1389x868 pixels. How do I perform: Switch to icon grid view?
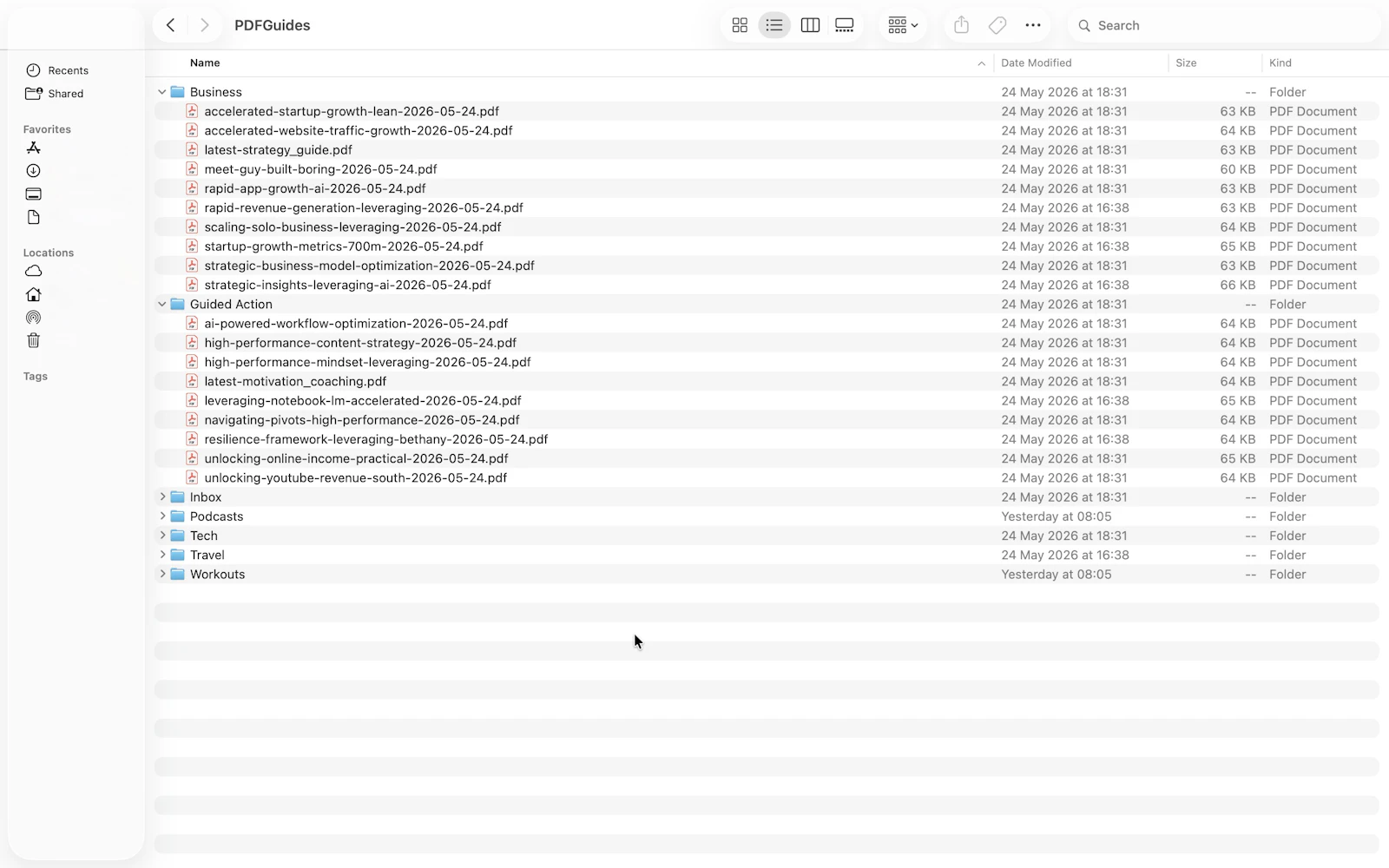(x=740, y=25)
